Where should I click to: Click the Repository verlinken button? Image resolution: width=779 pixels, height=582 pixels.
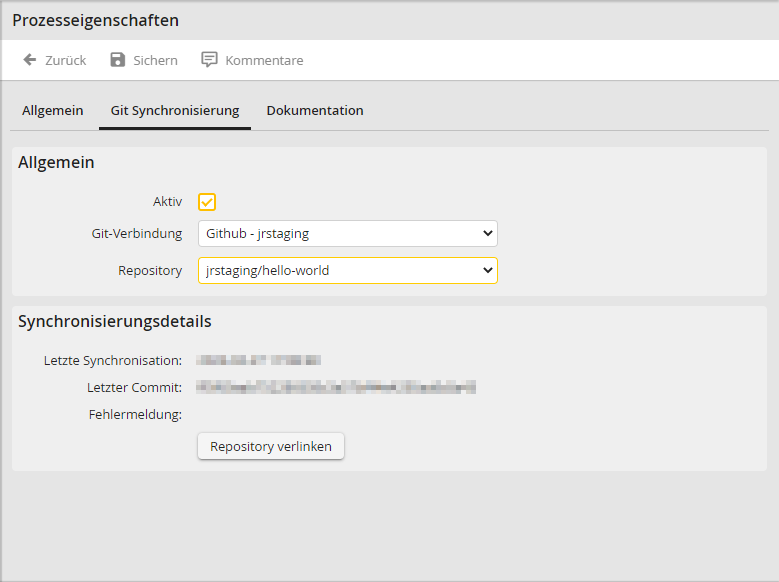(x=271, y=446)
